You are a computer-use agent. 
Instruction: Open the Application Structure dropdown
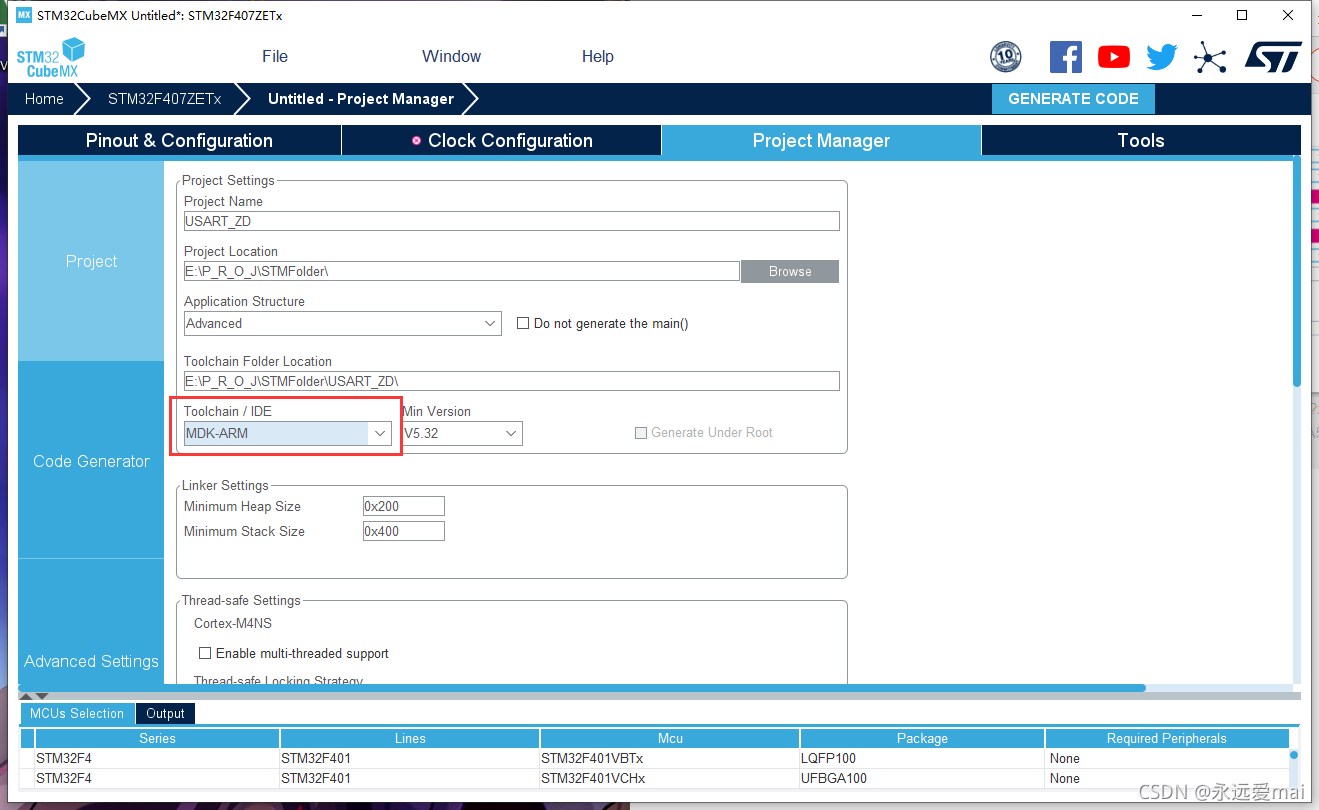point(343,324)
